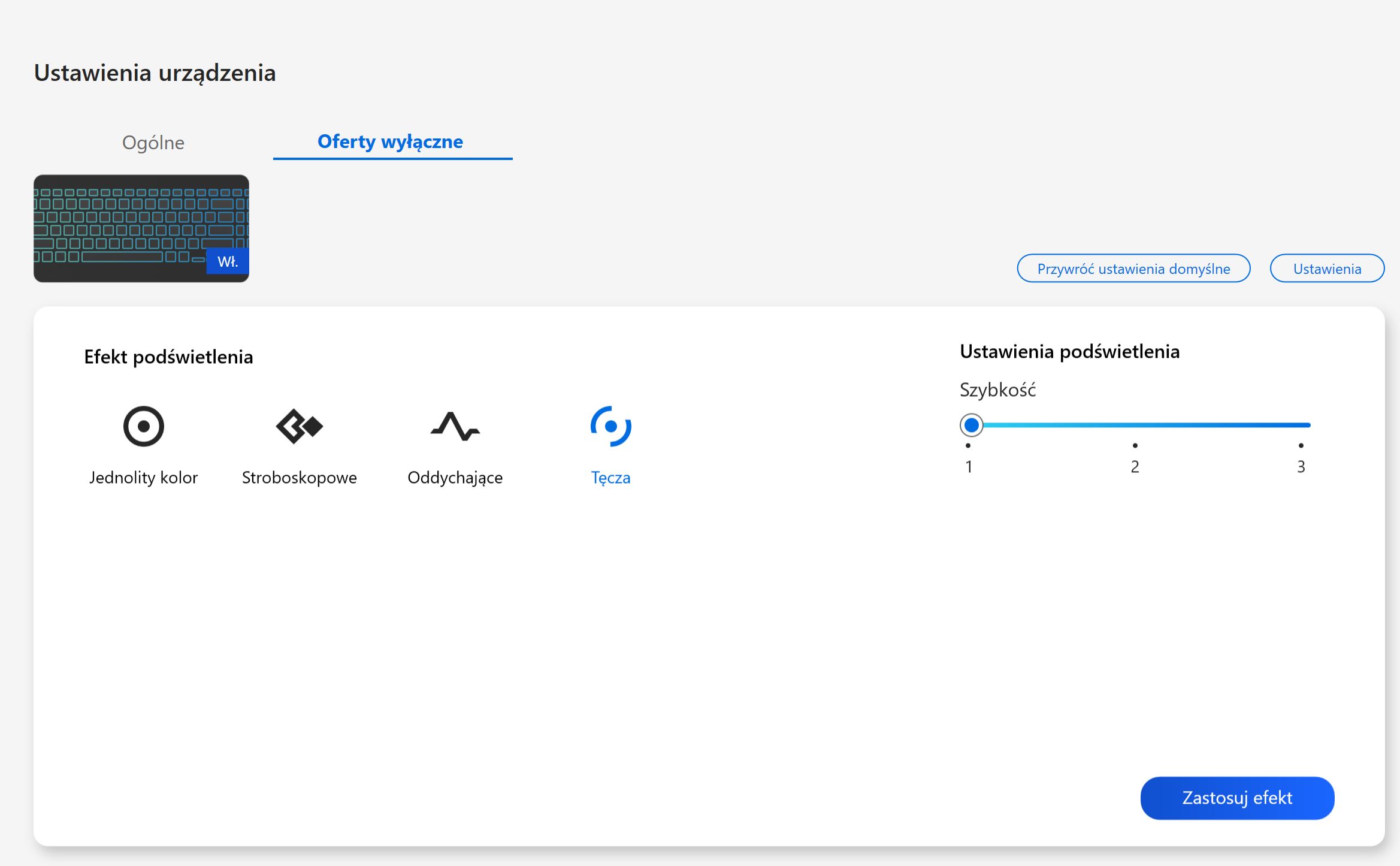
Task: Choose the Stroboskopowe lighting effect icon
Action: (299, 426)
